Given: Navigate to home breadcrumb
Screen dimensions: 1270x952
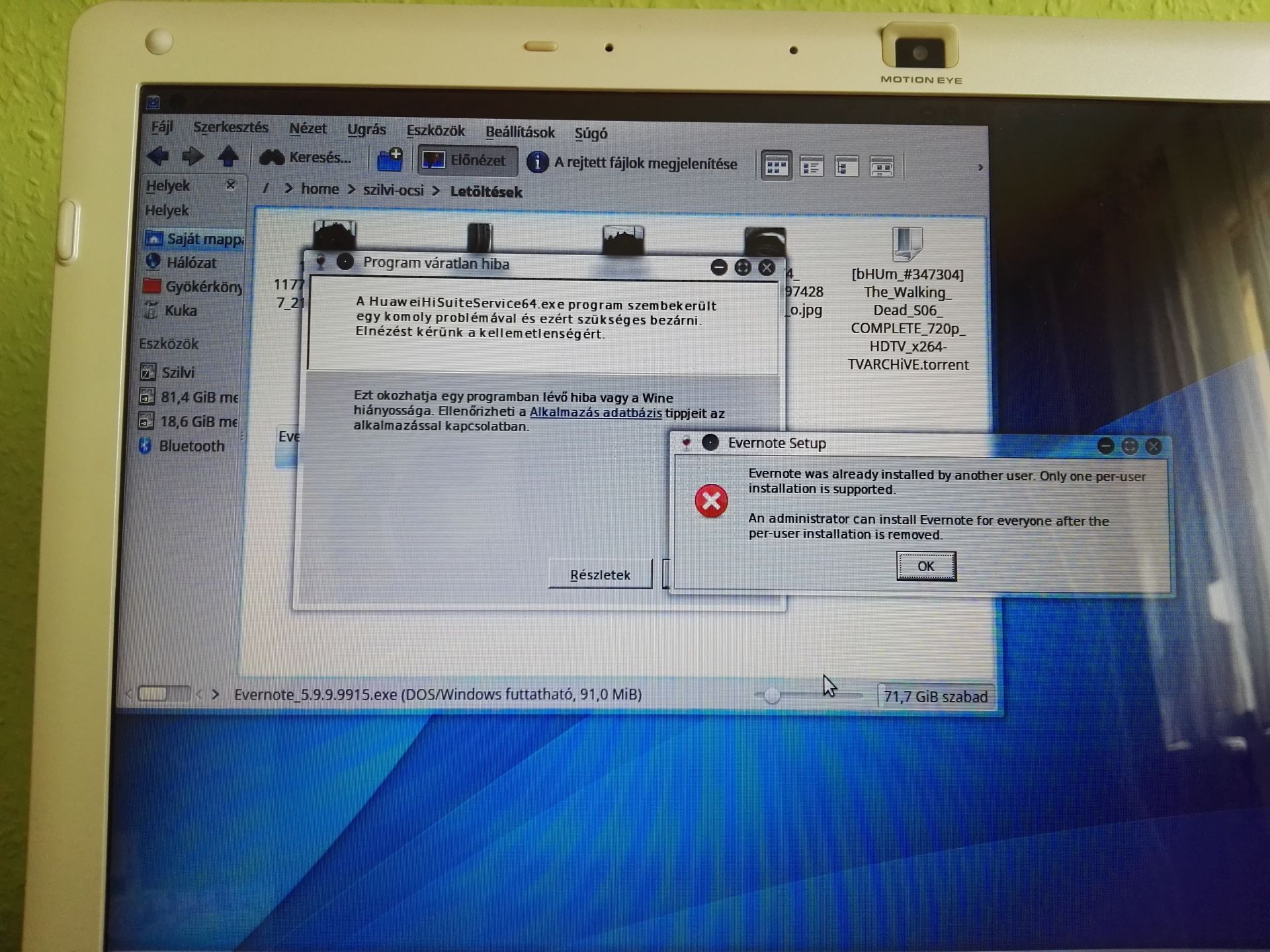Looking at the screenshot, I should tap(319, 189).
